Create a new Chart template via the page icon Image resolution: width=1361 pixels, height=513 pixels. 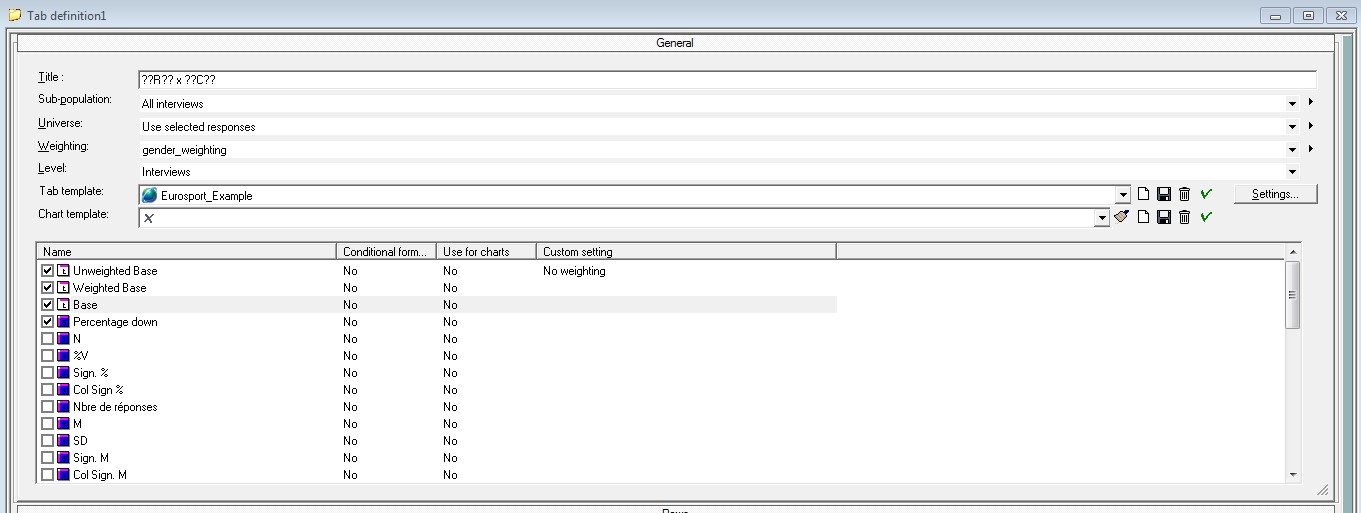point(1144,217)
